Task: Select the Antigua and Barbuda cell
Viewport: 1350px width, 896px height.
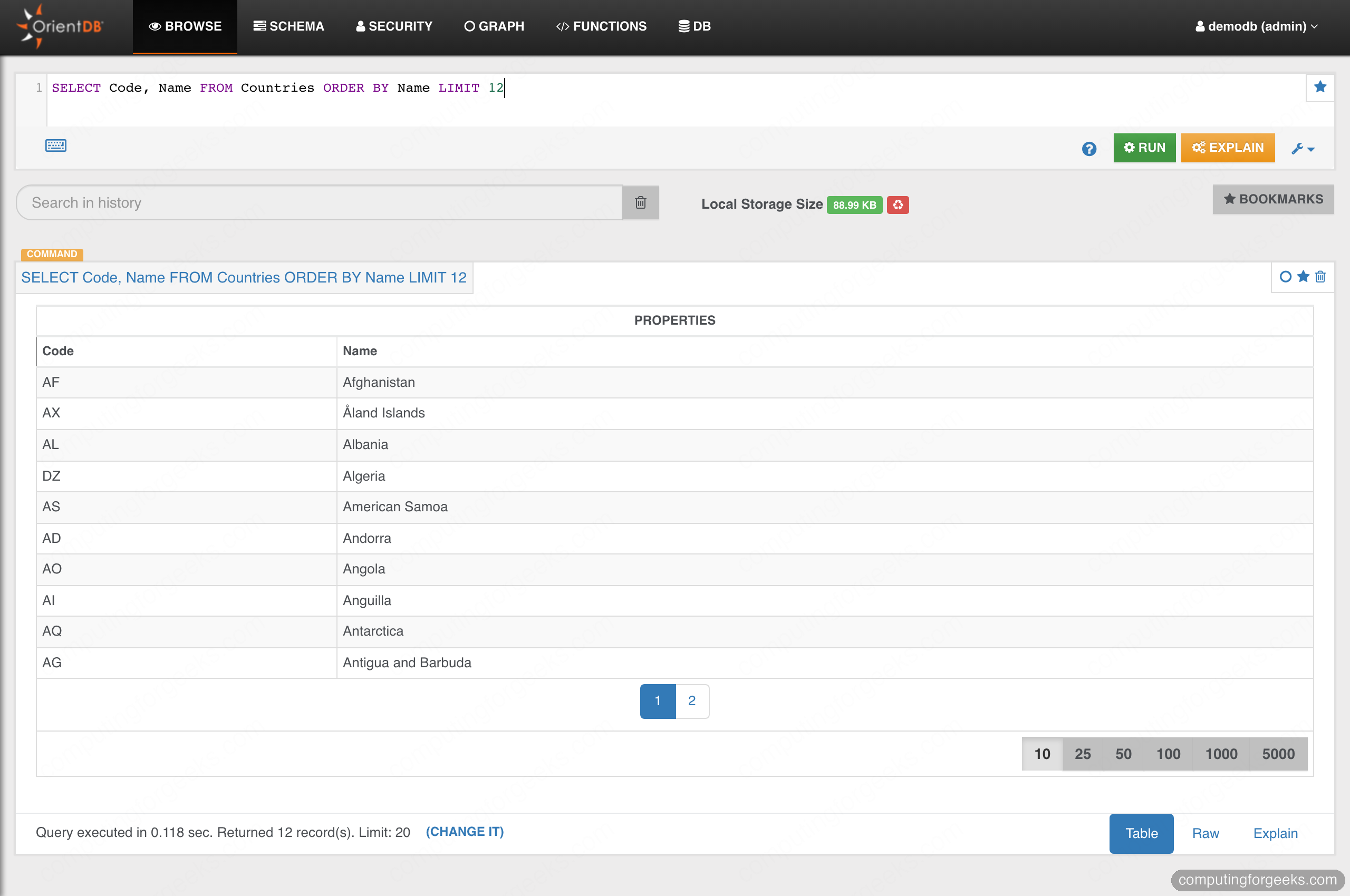Action: click(825, 663)
